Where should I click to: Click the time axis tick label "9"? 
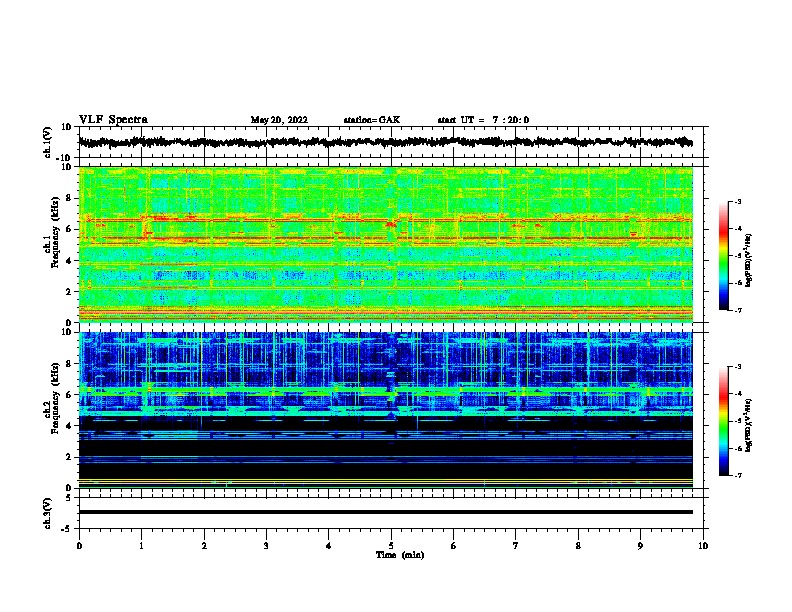pyautogui.click(x=640, y=546)
